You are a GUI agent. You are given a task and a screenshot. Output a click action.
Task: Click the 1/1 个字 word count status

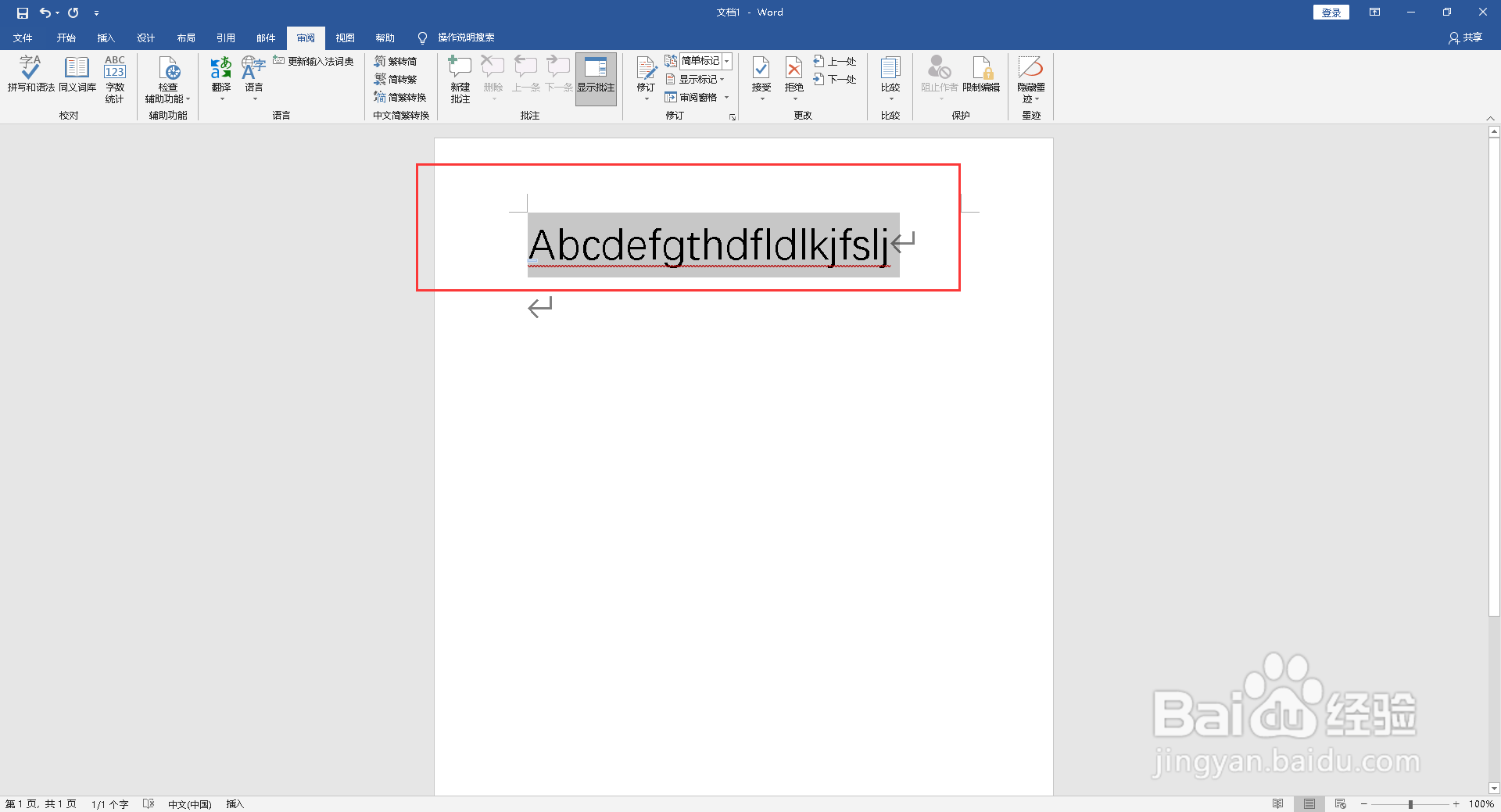pos(109,804)
